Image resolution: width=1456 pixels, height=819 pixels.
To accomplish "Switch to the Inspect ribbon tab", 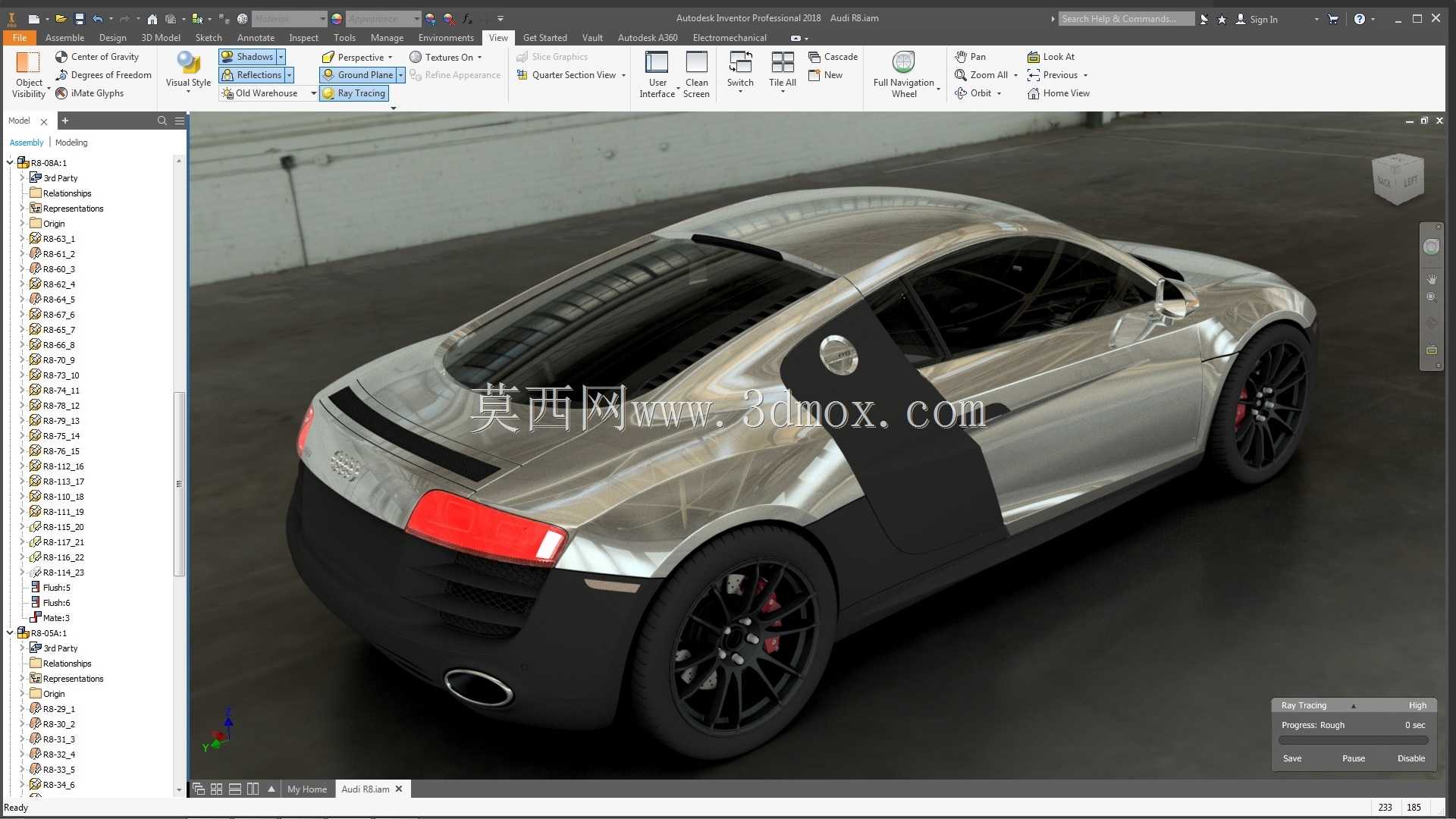I will pos(303,38).
